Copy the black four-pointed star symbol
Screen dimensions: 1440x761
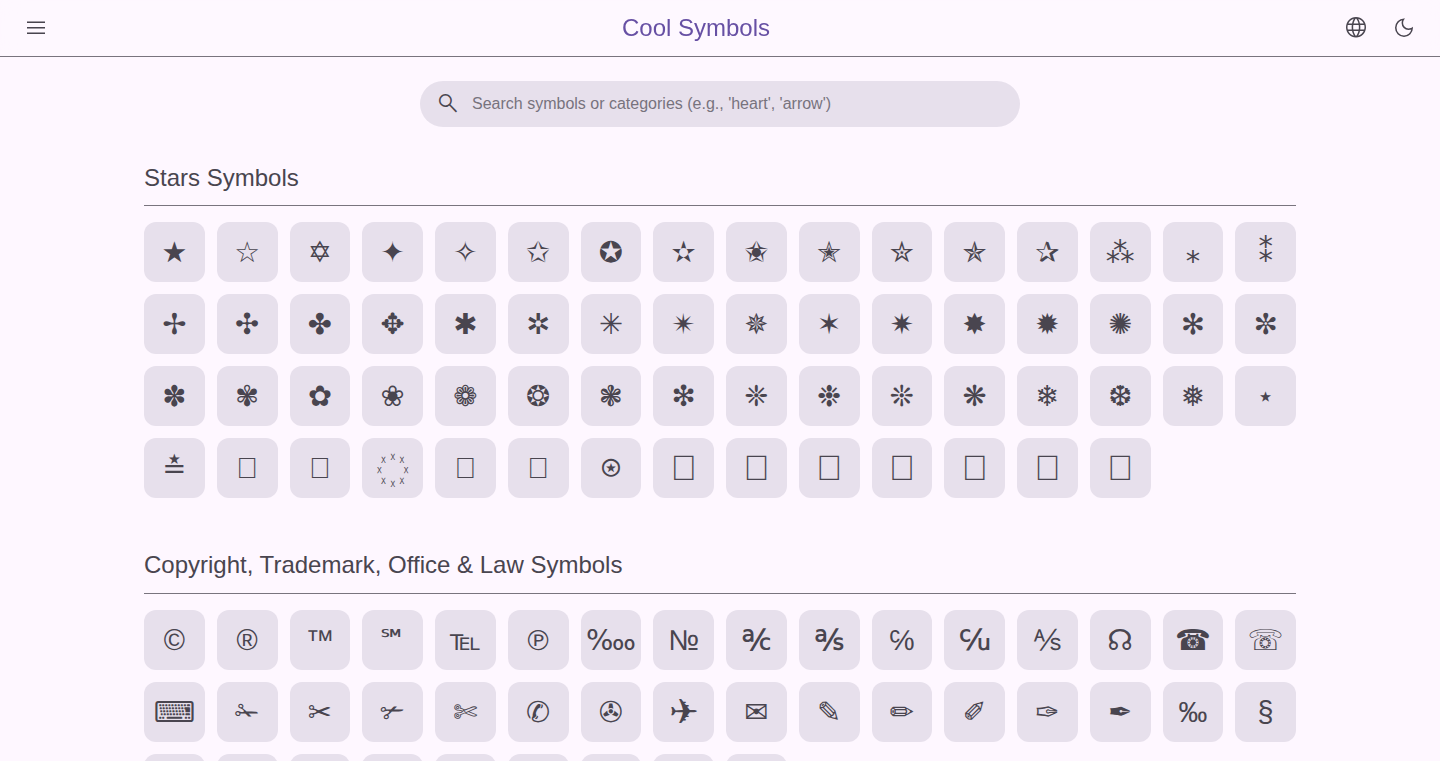tap(392, 252)
